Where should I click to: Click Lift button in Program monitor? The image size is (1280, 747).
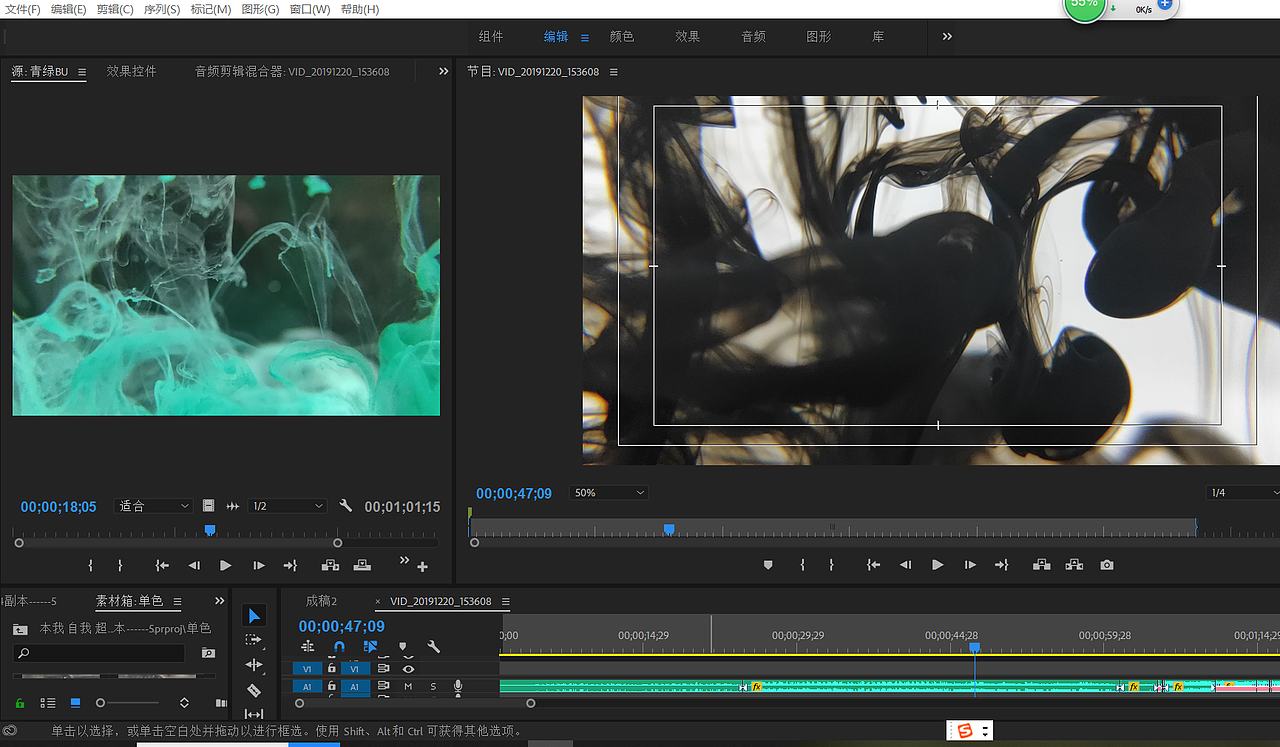pyautogui.click(x=1042, y=565)
